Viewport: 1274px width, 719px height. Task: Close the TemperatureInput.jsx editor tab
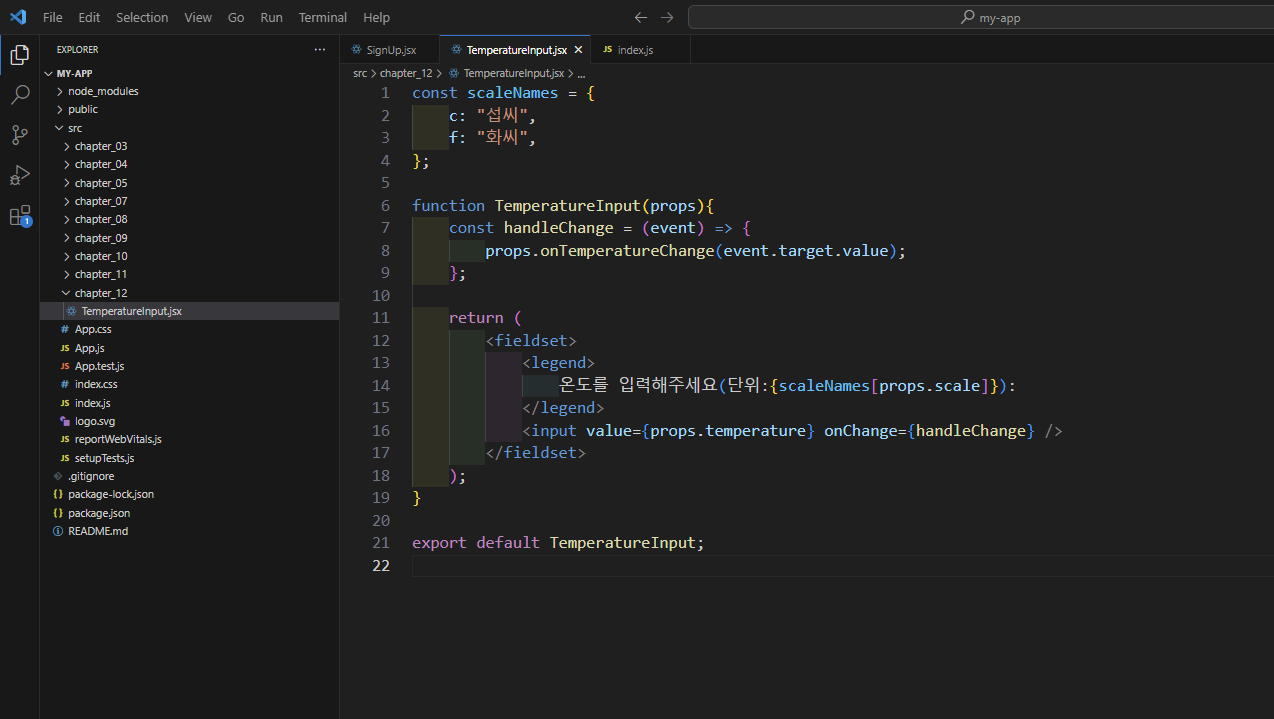tap(578, 50)
